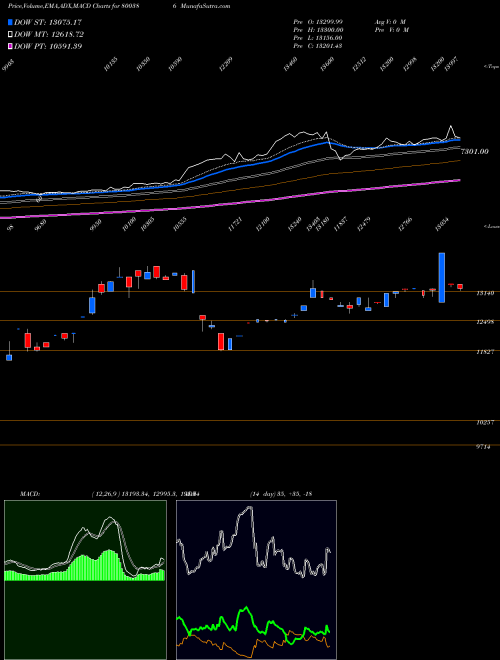This screenshot has height=660, width=500.
Task: Click the 'Avg V: 0 M' text
Action: tap(390, 22)
